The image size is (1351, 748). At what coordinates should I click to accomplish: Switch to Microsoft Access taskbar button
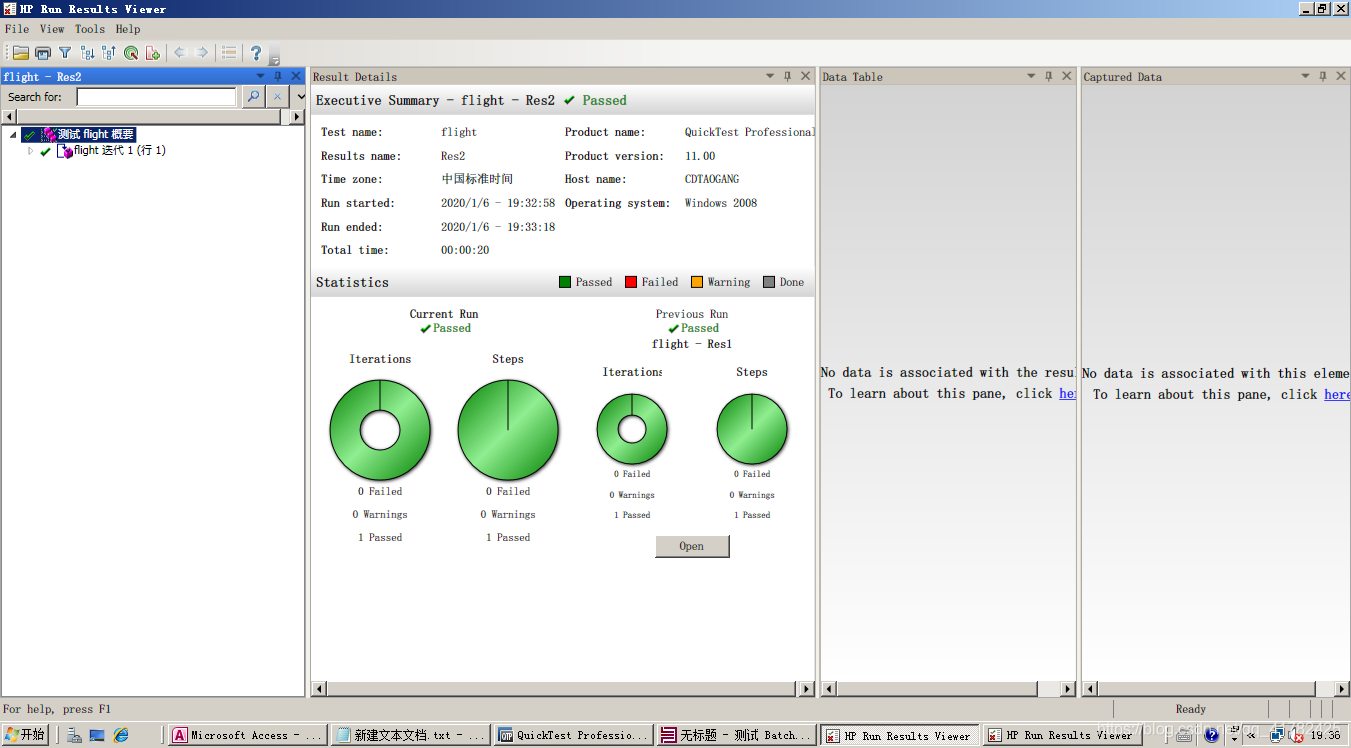tap(248, 735)
